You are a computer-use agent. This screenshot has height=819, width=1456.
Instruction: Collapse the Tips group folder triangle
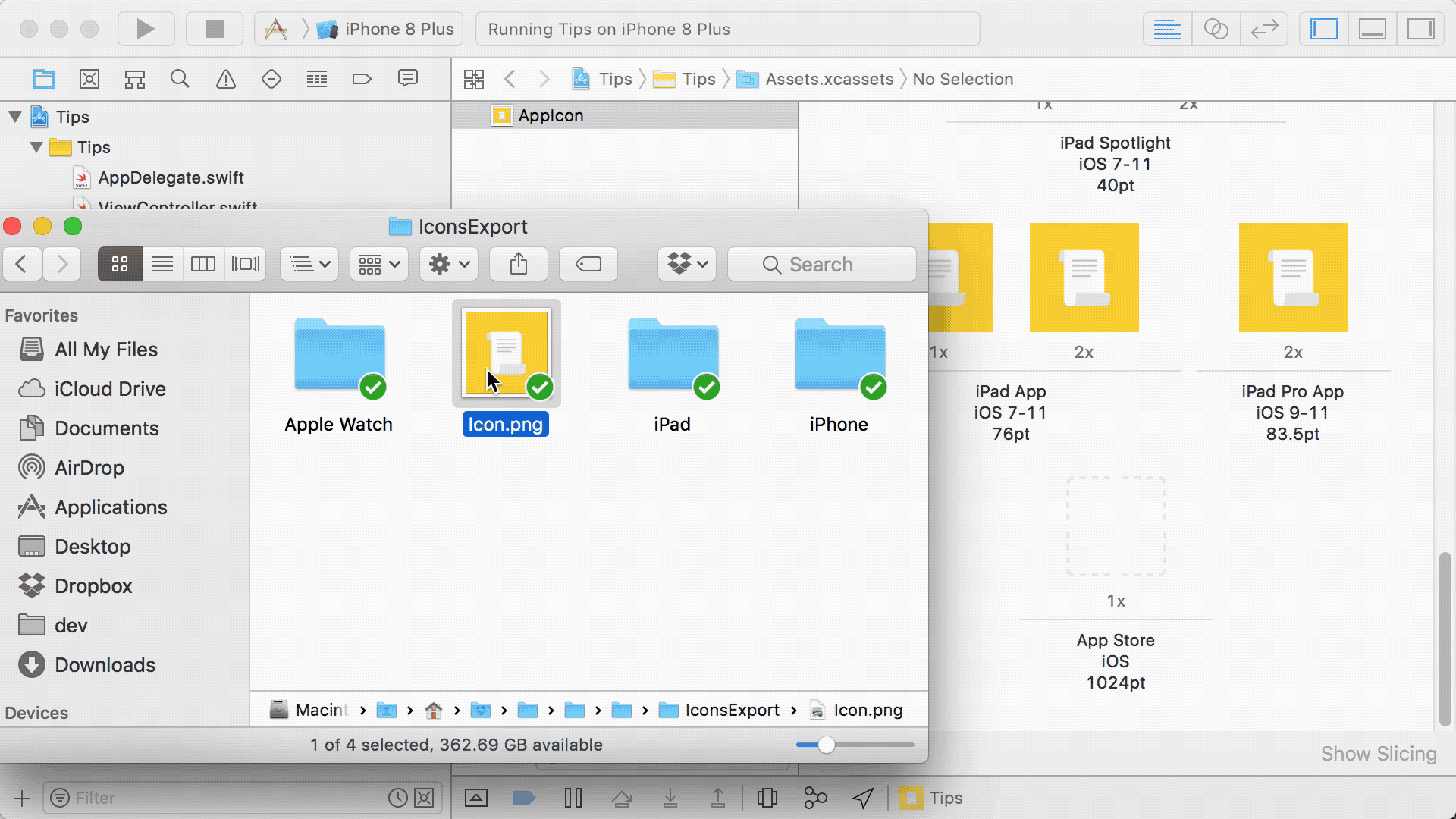(36, 147)
